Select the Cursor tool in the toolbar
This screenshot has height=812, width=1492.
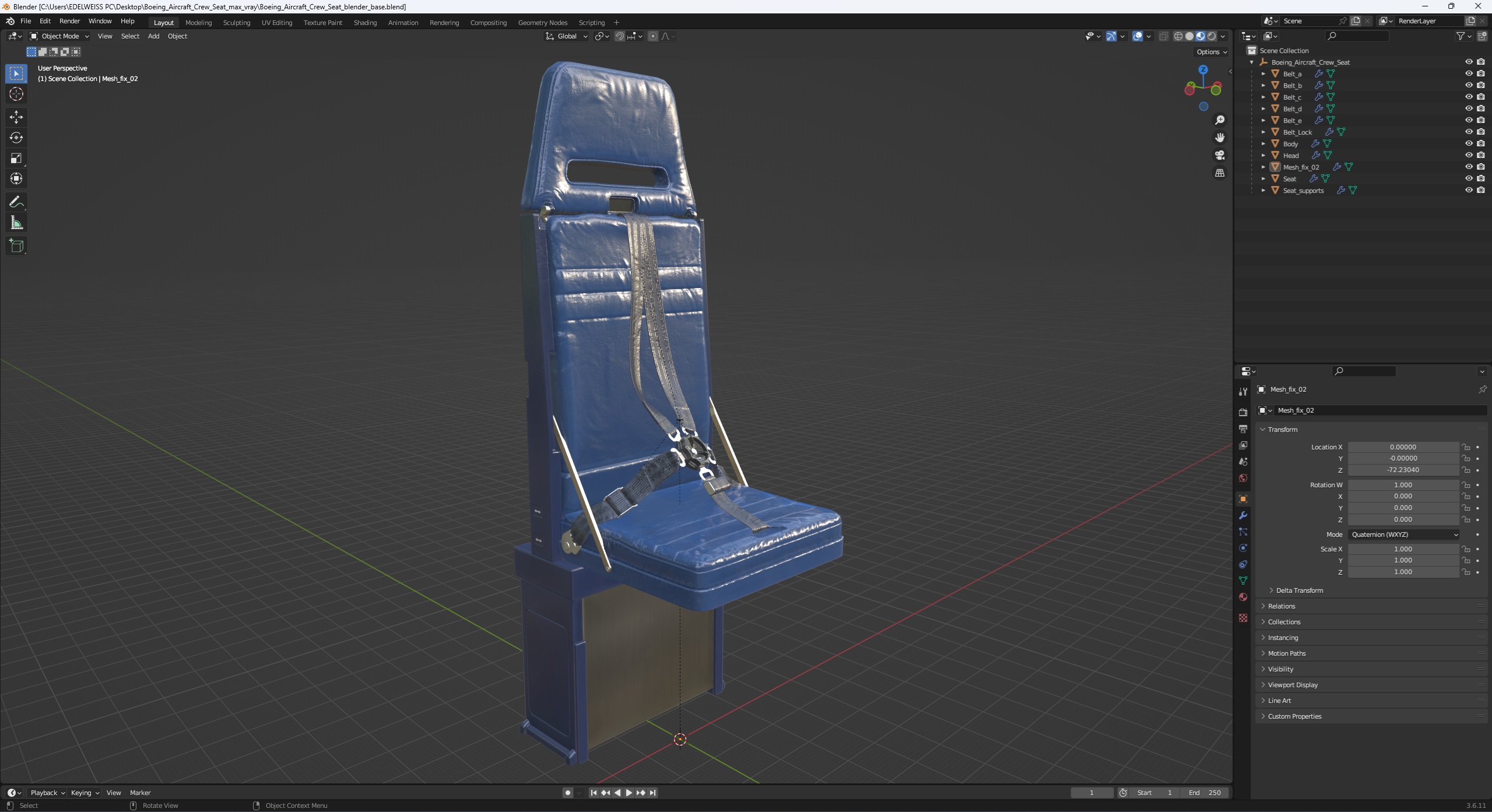pyautogui.click(x=16, y=94)
